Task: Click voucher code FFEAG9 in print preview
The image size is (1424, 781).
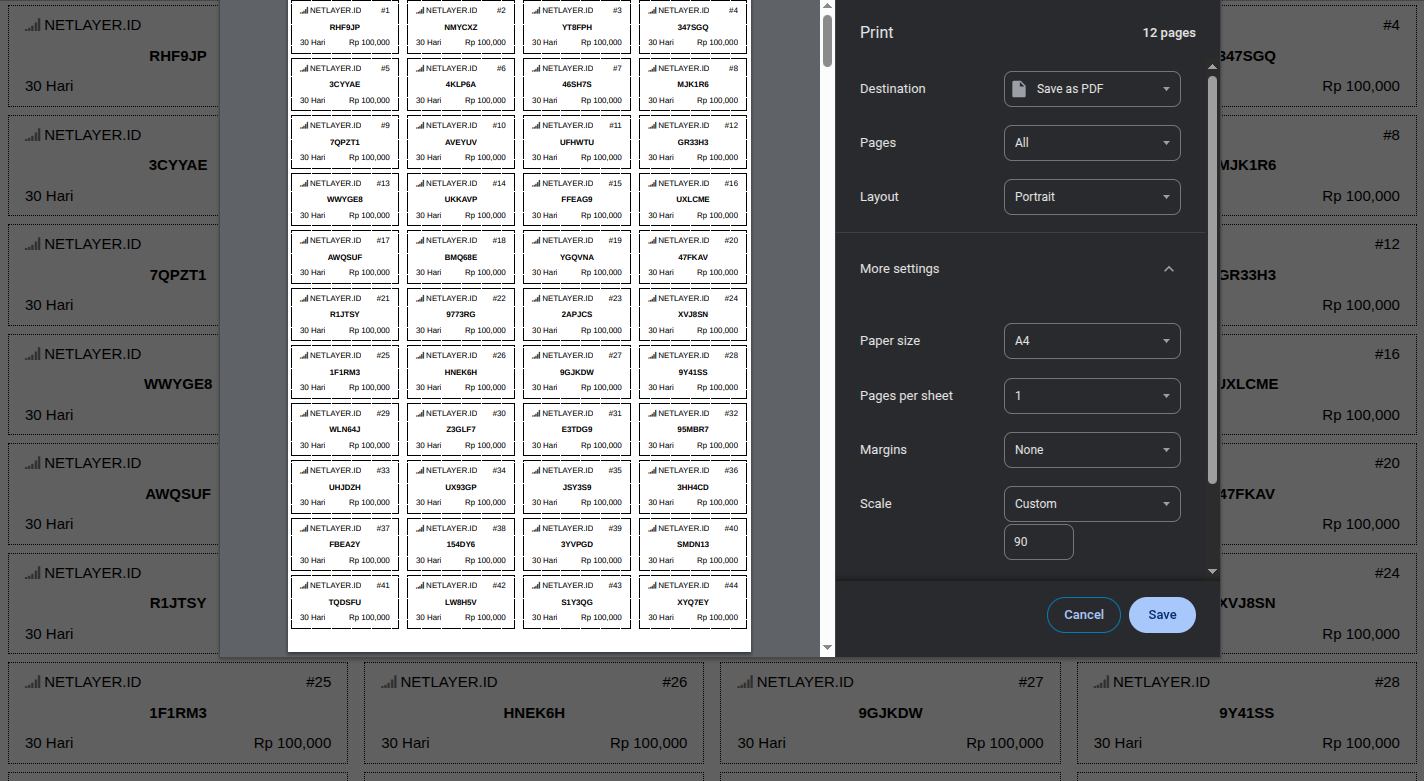Action: pyautogui.click(x=577, y=199)
